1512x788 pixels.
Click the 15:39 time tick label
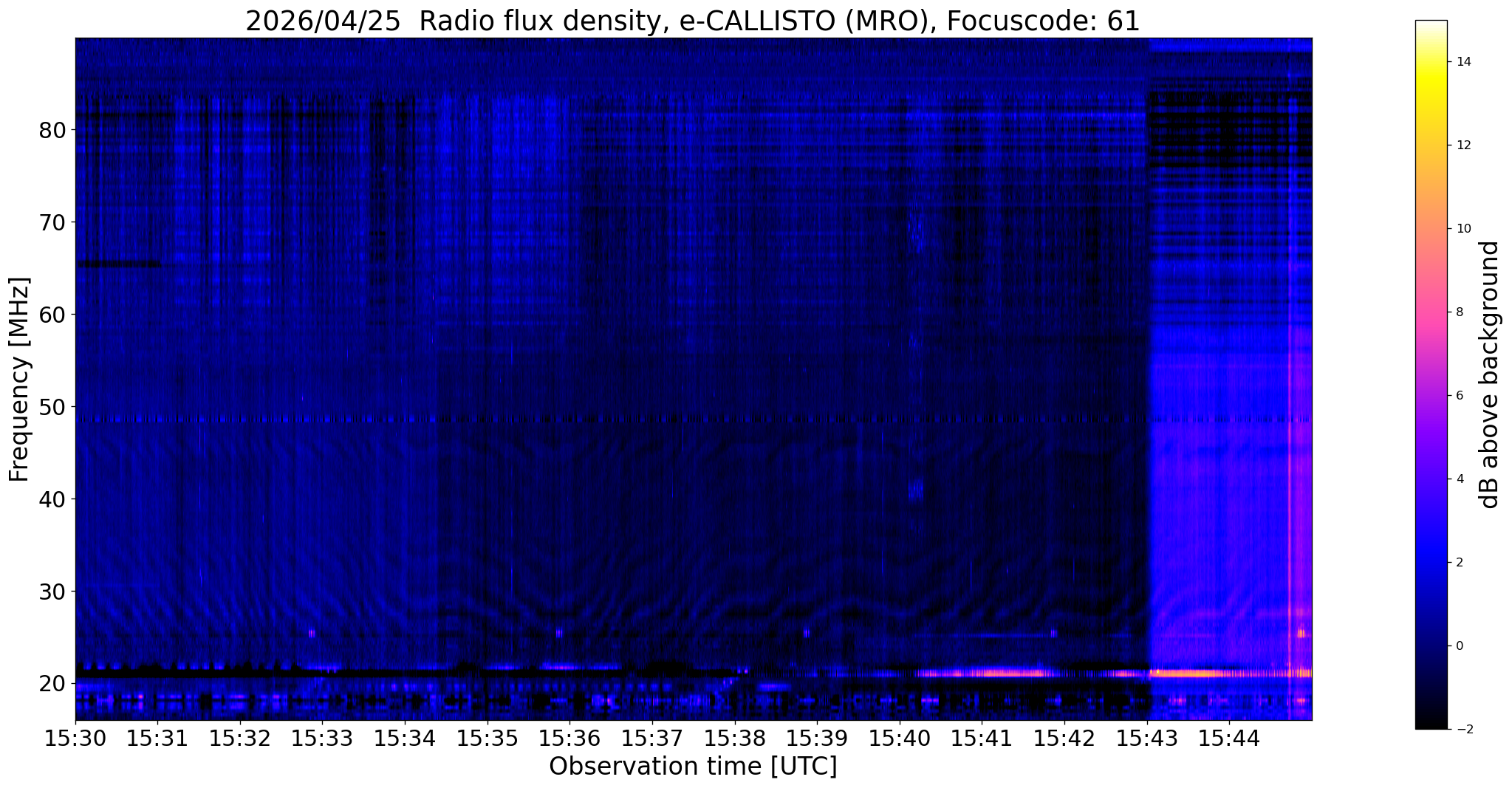pyautogui.click(x=818, y=739)
